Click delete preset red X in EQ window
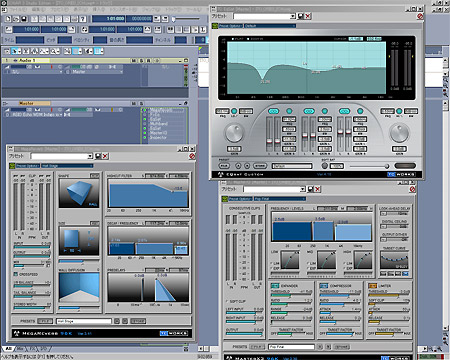450x360 pixels. point(308,16)
